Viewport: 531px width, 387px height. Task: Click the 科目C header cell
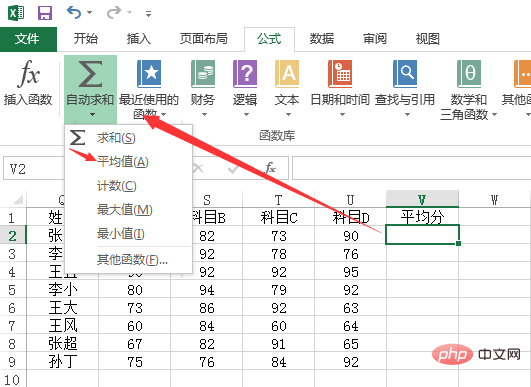click(279, 217)
